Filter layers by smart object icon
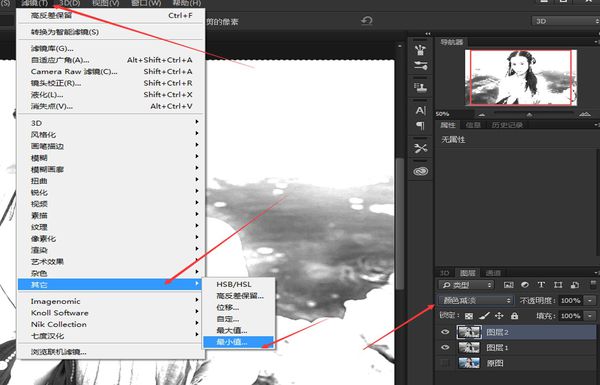 point(574,285)
